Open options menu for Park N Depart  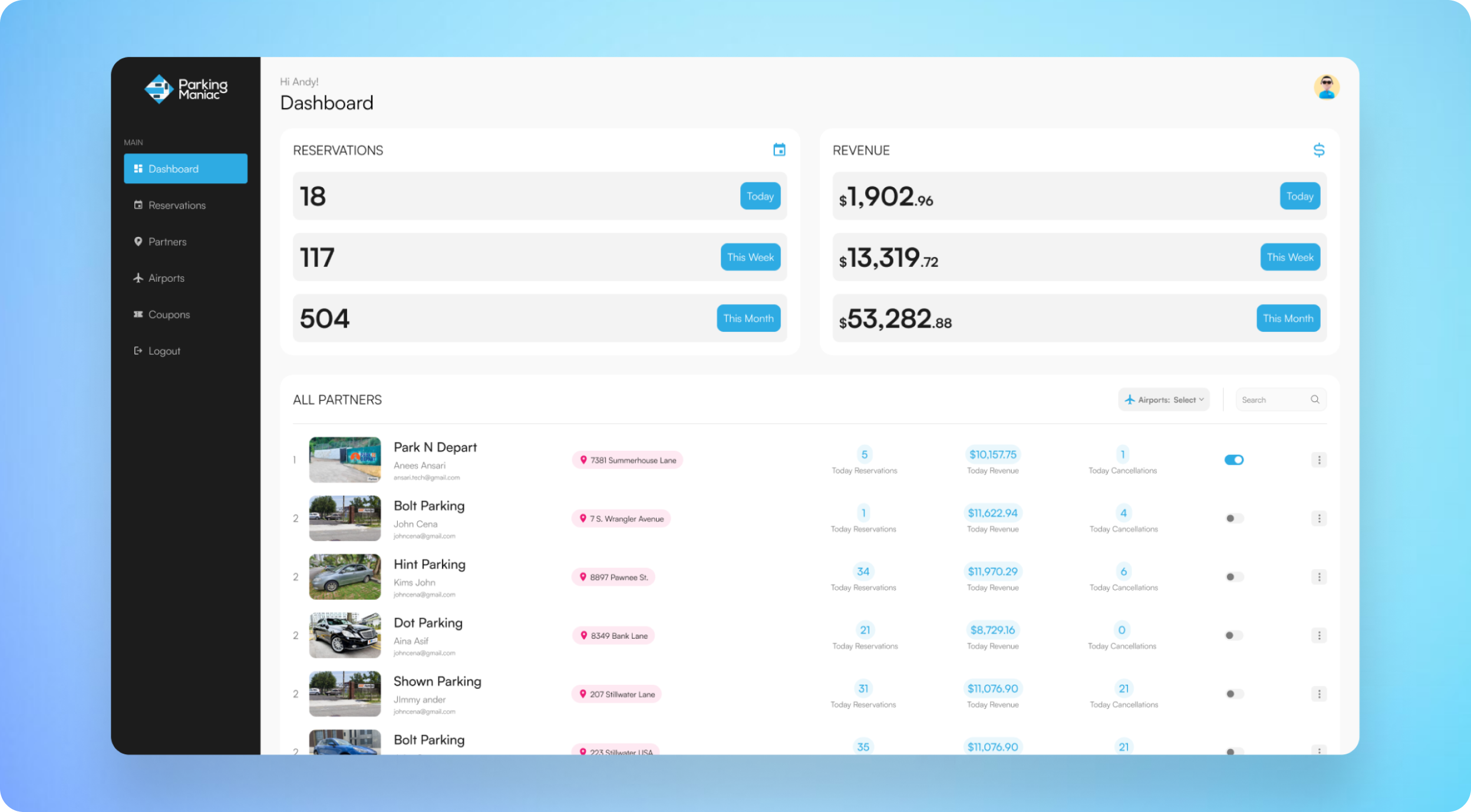[x=1319, y=460]
